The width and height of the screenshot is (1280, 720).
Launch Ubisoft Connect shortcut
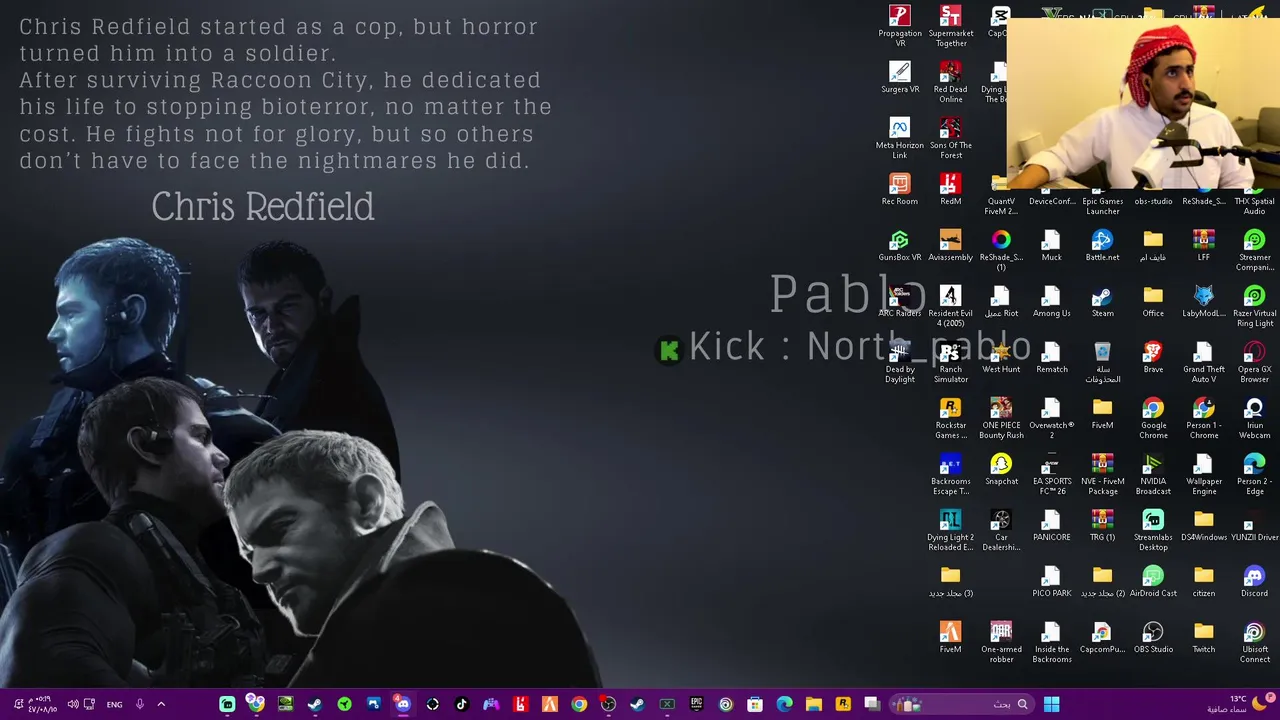[1254, 642]
